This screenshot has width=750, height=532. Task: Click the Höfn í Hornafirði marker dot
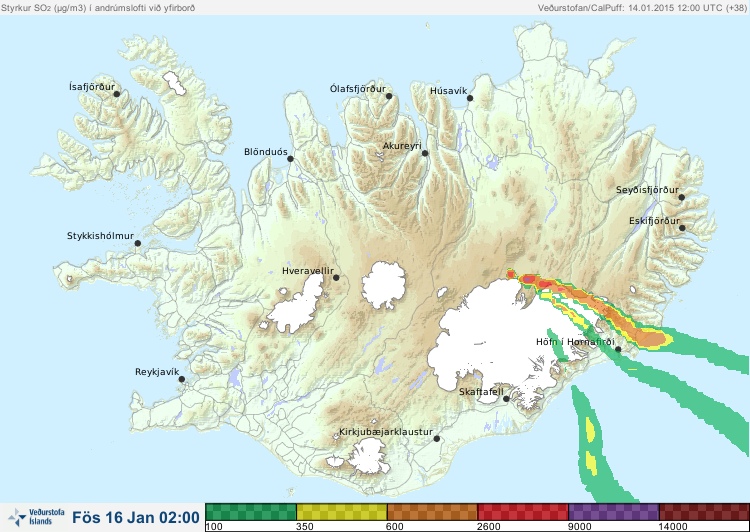pos(618,349)
